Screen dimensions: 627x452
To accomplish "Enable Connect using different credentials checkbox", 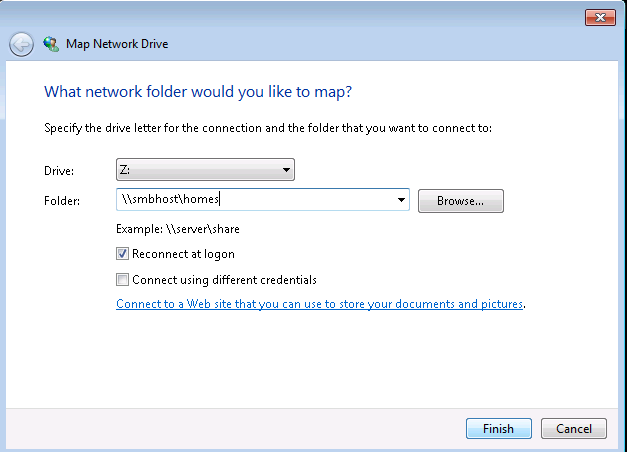I will 123,280.
